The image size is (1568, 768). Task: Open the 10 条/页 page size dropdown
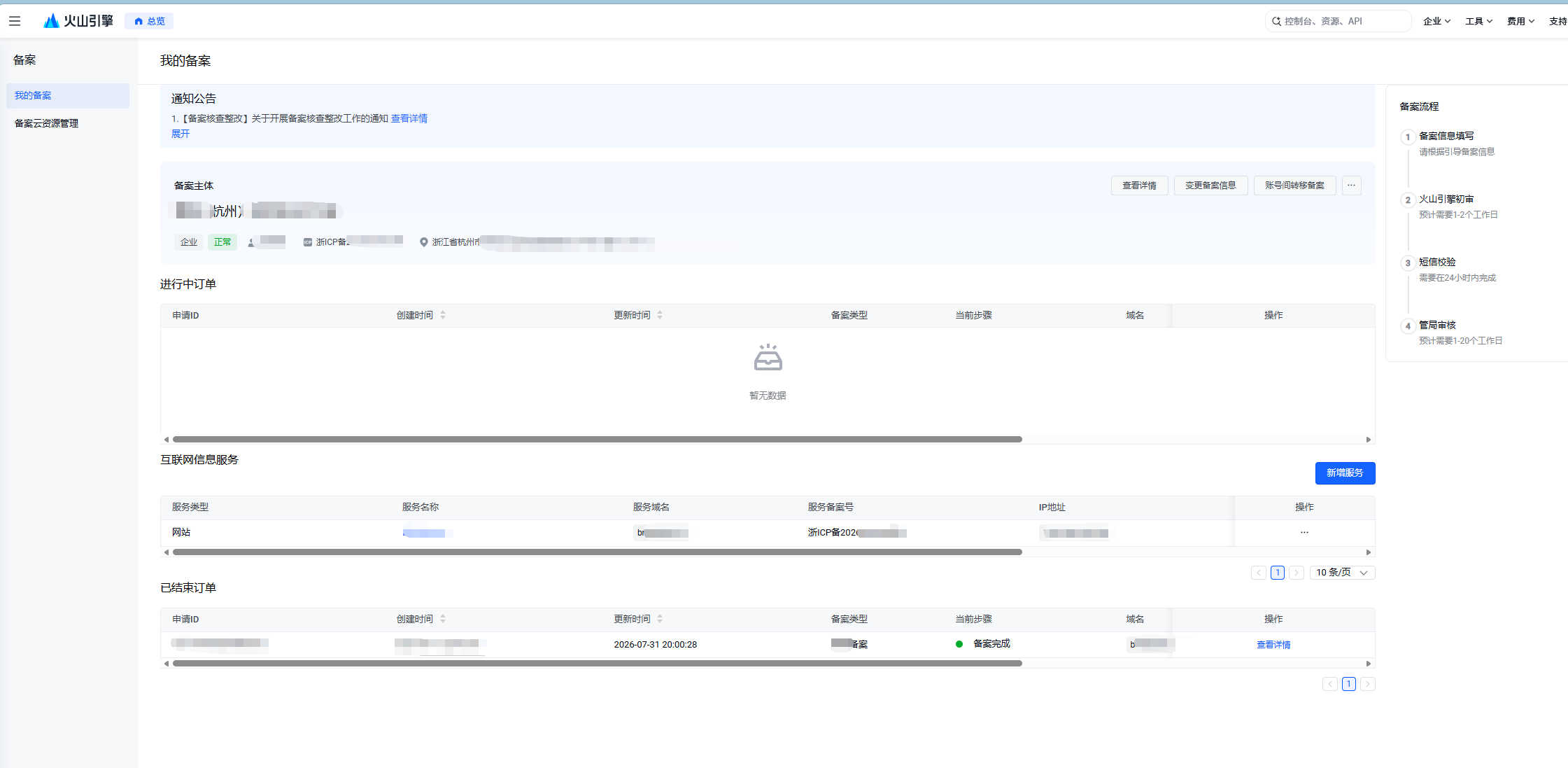tap(1342, 573)
